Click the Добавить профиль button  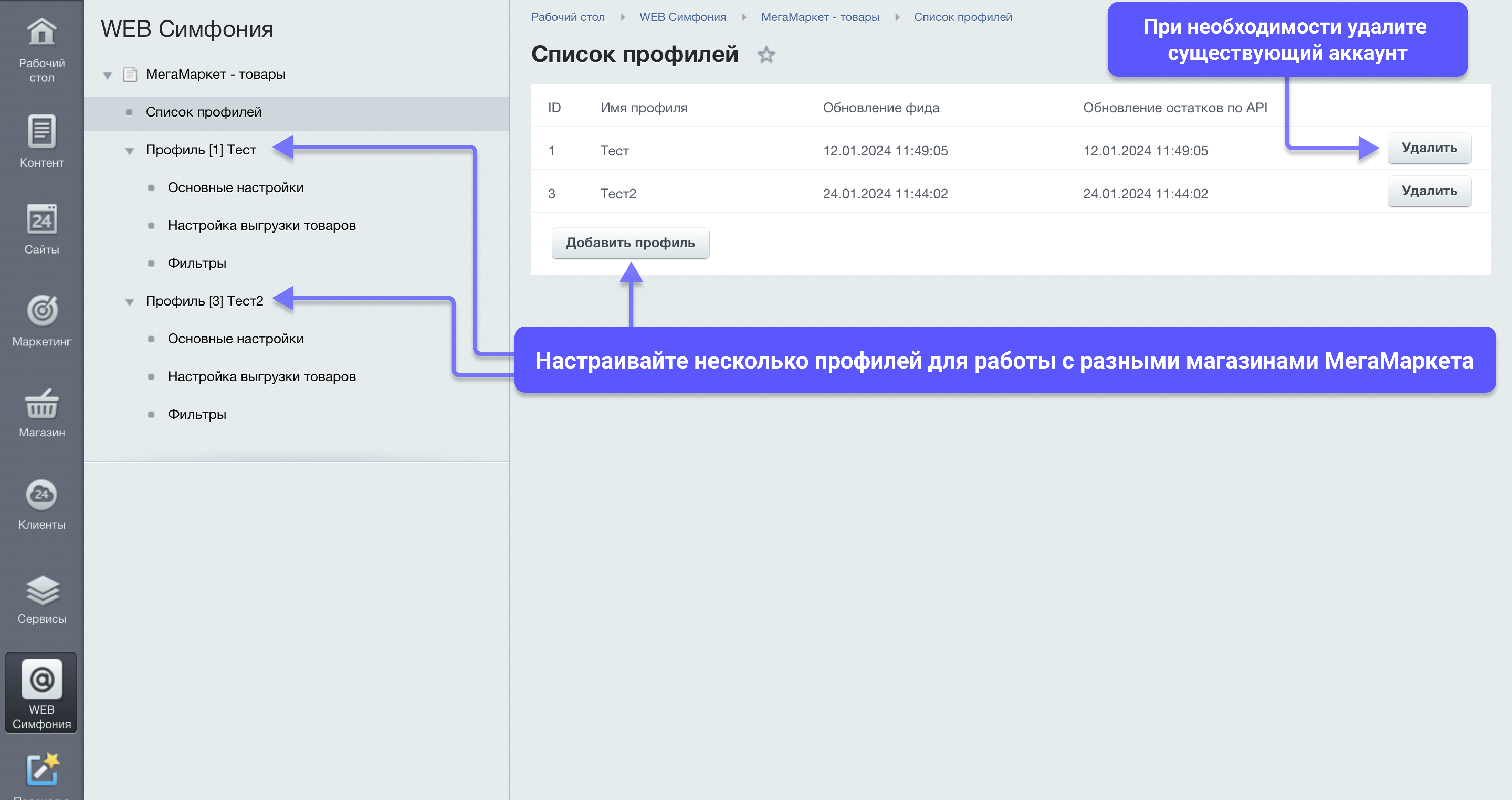tap(630, 243)
